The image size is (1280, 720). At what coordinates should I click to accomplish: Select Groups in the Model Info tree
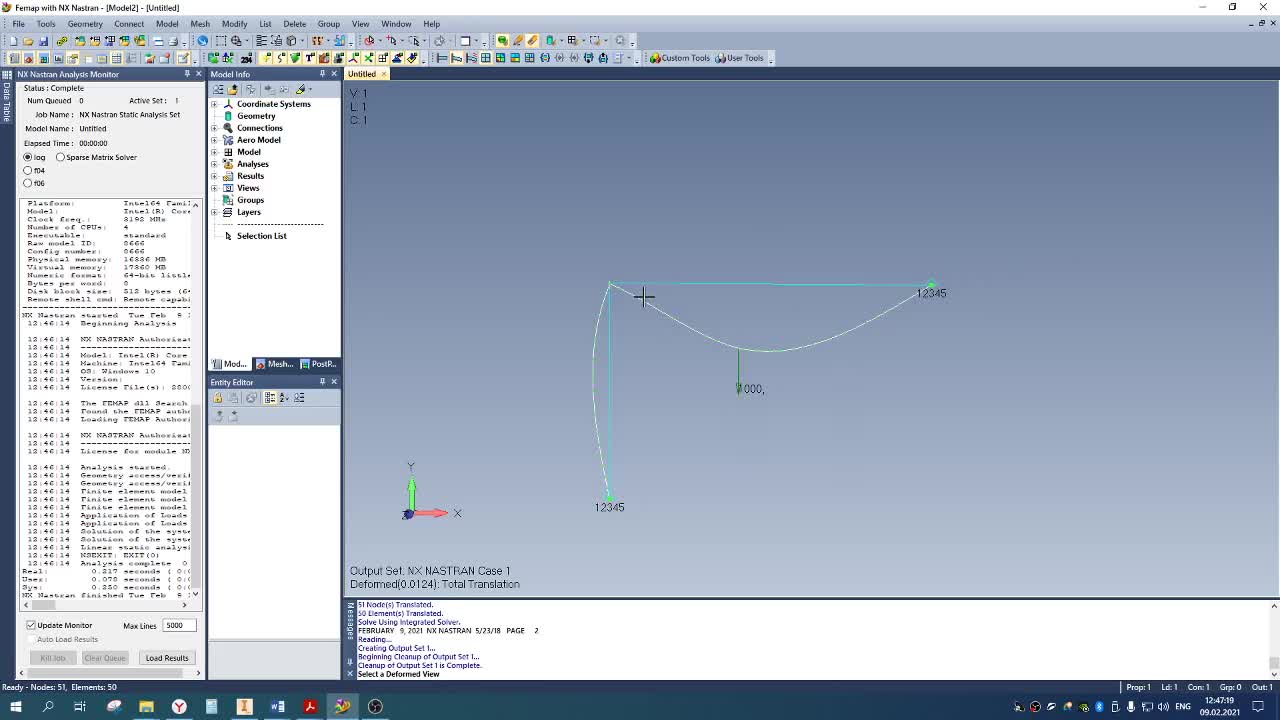point(250,200)
